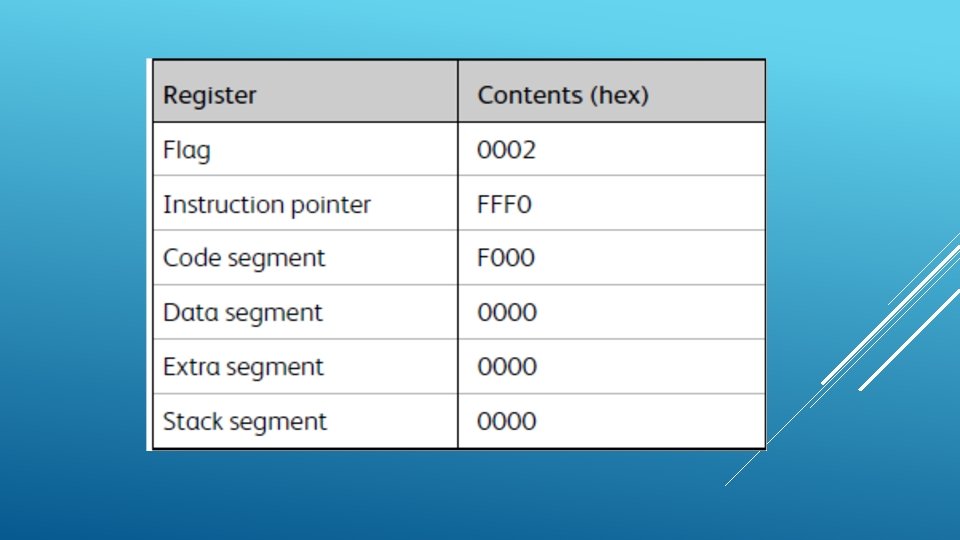The height and width of the screenshot is (540, 960).
Task: Select the Code segment cell
Action: click(305, 258)
